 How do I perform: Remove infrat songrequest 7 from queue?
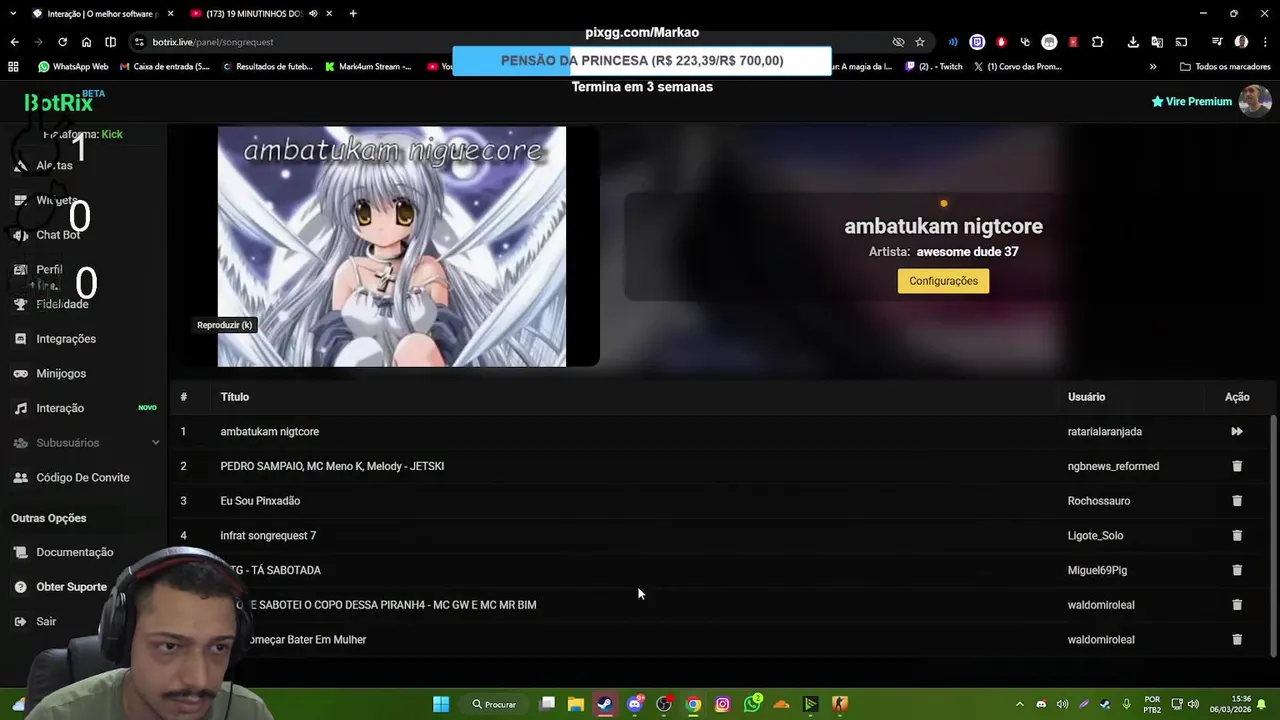pos(1237,536)
